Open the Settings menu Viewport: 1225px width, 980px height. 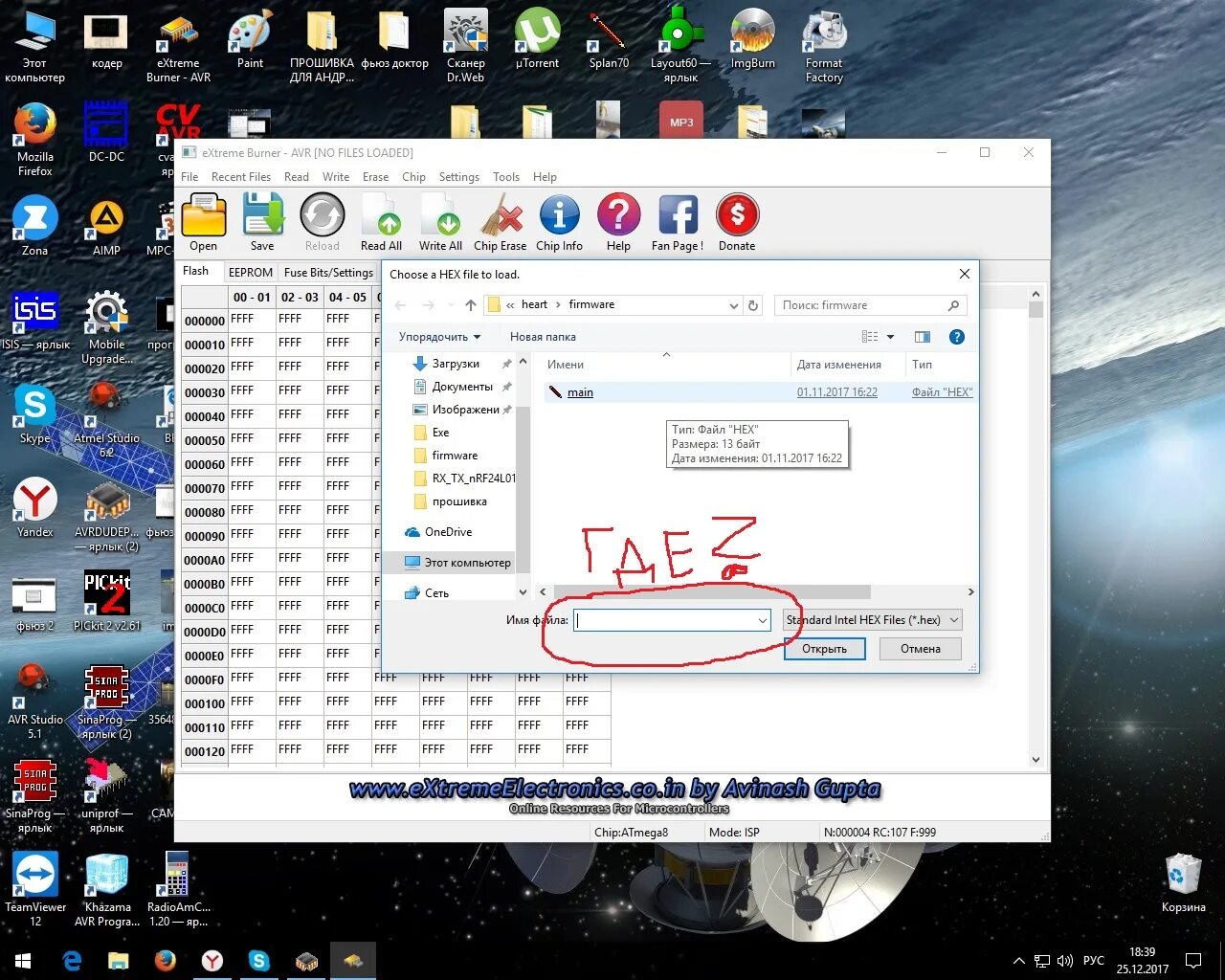[x=459, y=177]
